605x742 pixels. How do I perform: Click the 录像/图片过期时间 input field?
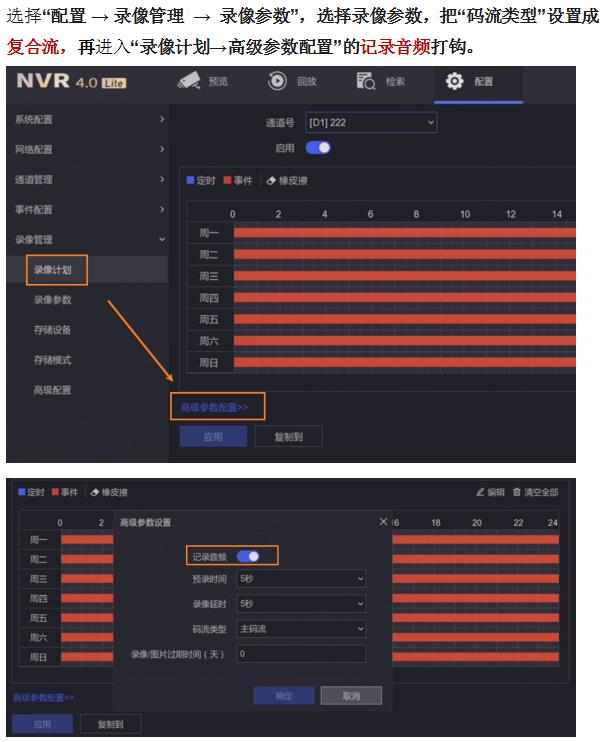[x=301, y=654]
